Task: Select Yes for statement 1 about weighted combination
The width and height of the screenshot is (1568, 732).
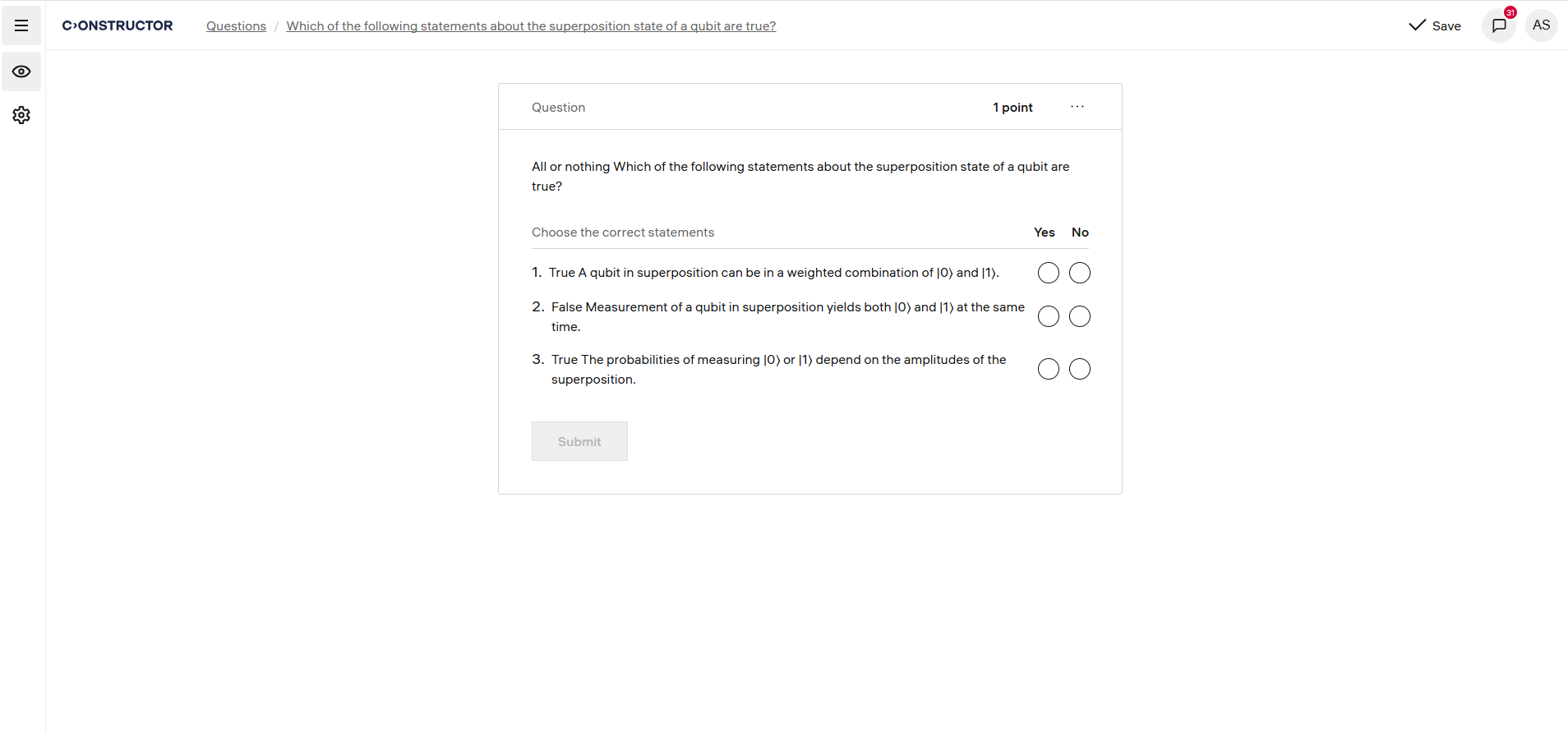Action: (x=1049, y=273)
